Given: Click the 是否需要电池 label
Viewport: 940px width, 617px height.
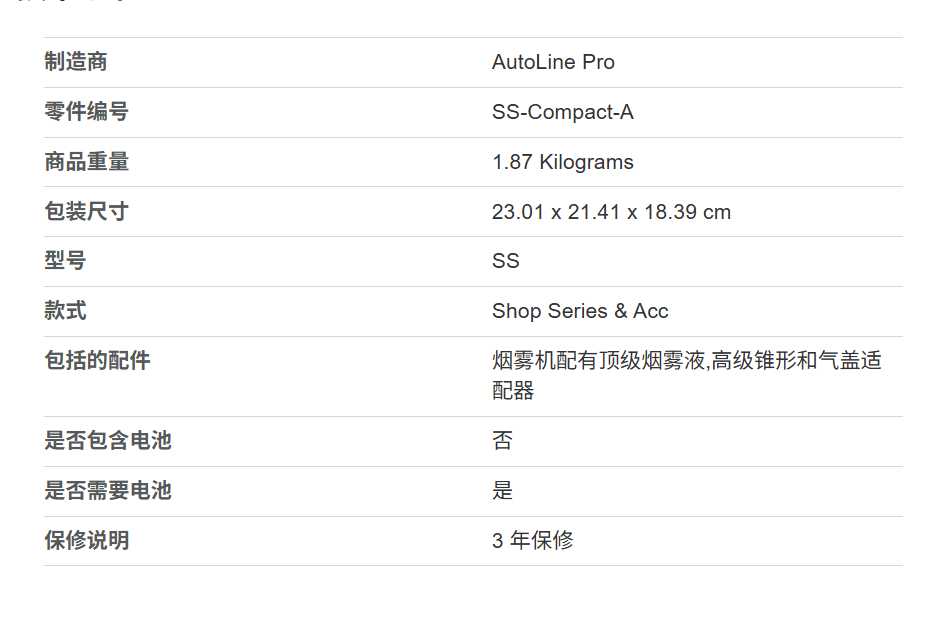Looking at the screenshot, I should pos(108,491).
